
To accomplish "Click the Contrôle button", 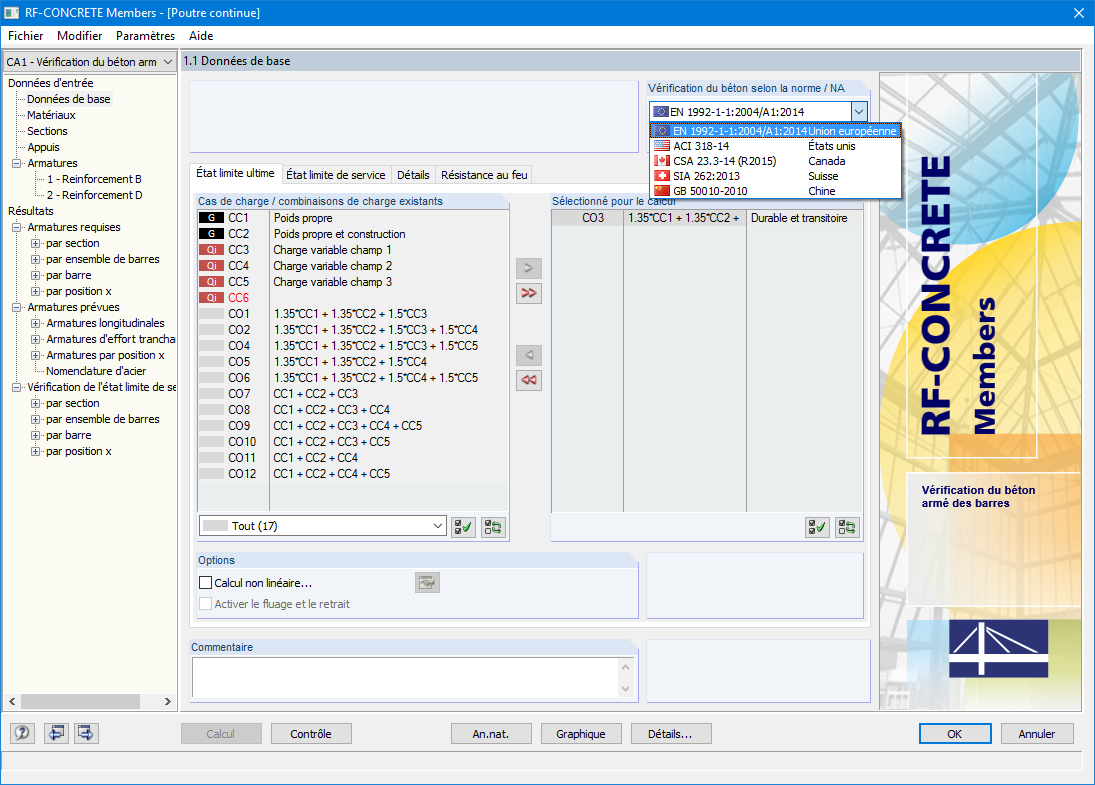I will click(311, 734).
